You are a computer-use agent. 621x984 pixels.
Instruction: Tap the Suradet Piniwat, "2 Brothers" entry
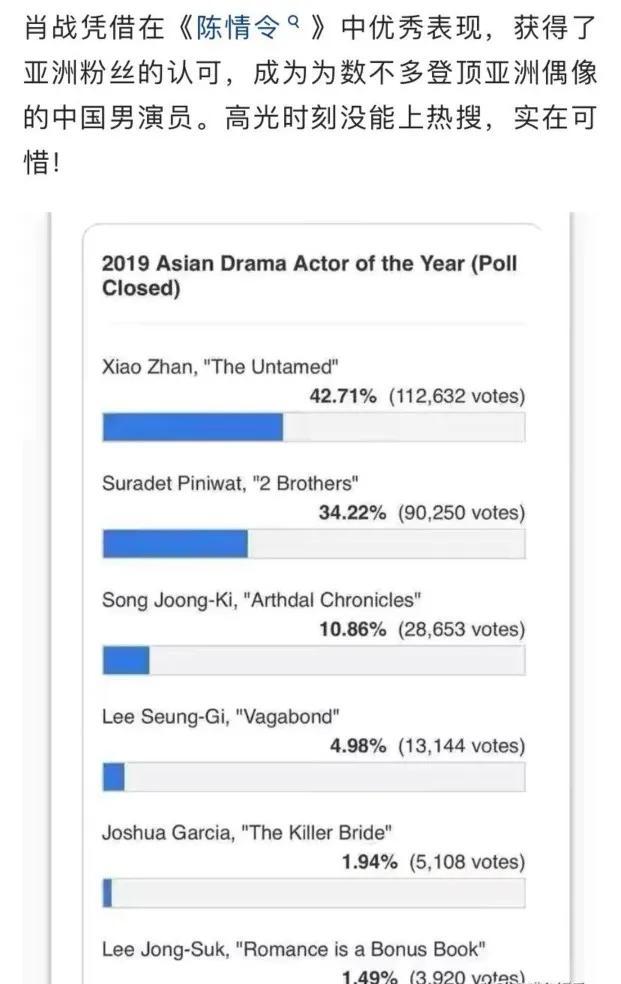[230, 483]
